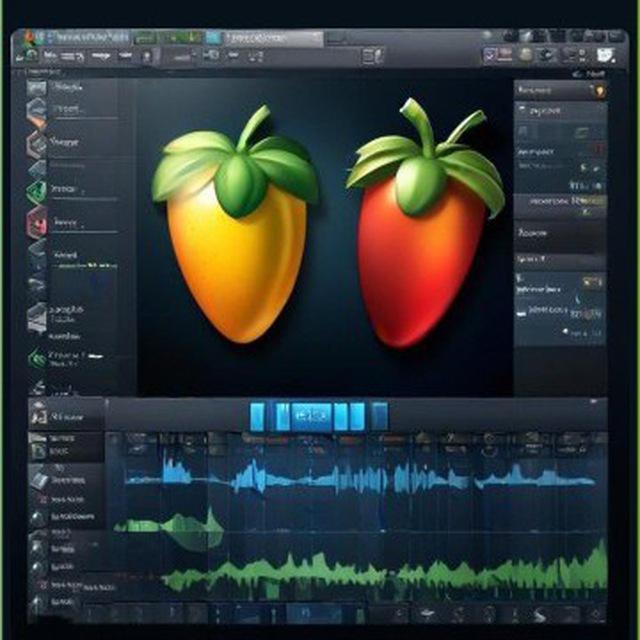Image resolution: width=640 pixels, height=640 pixels.
Task: Click the dark round icon beside the globe
Action: pos(546,55)
